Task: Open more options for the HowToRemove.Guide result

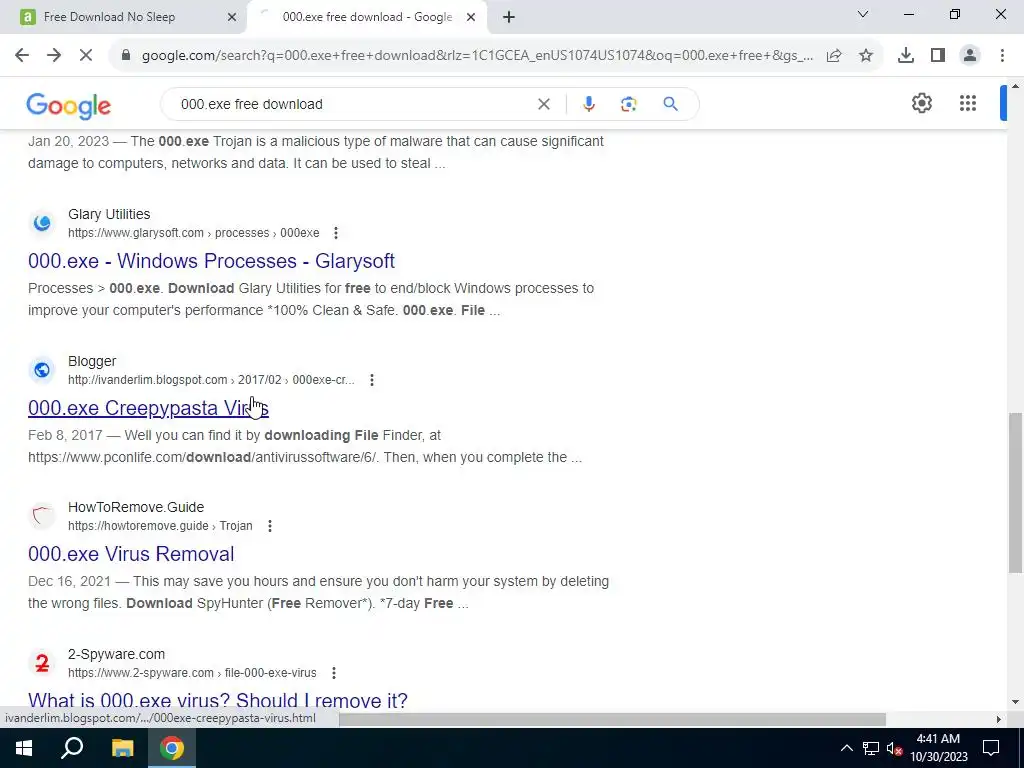Action: click(270, 526)
